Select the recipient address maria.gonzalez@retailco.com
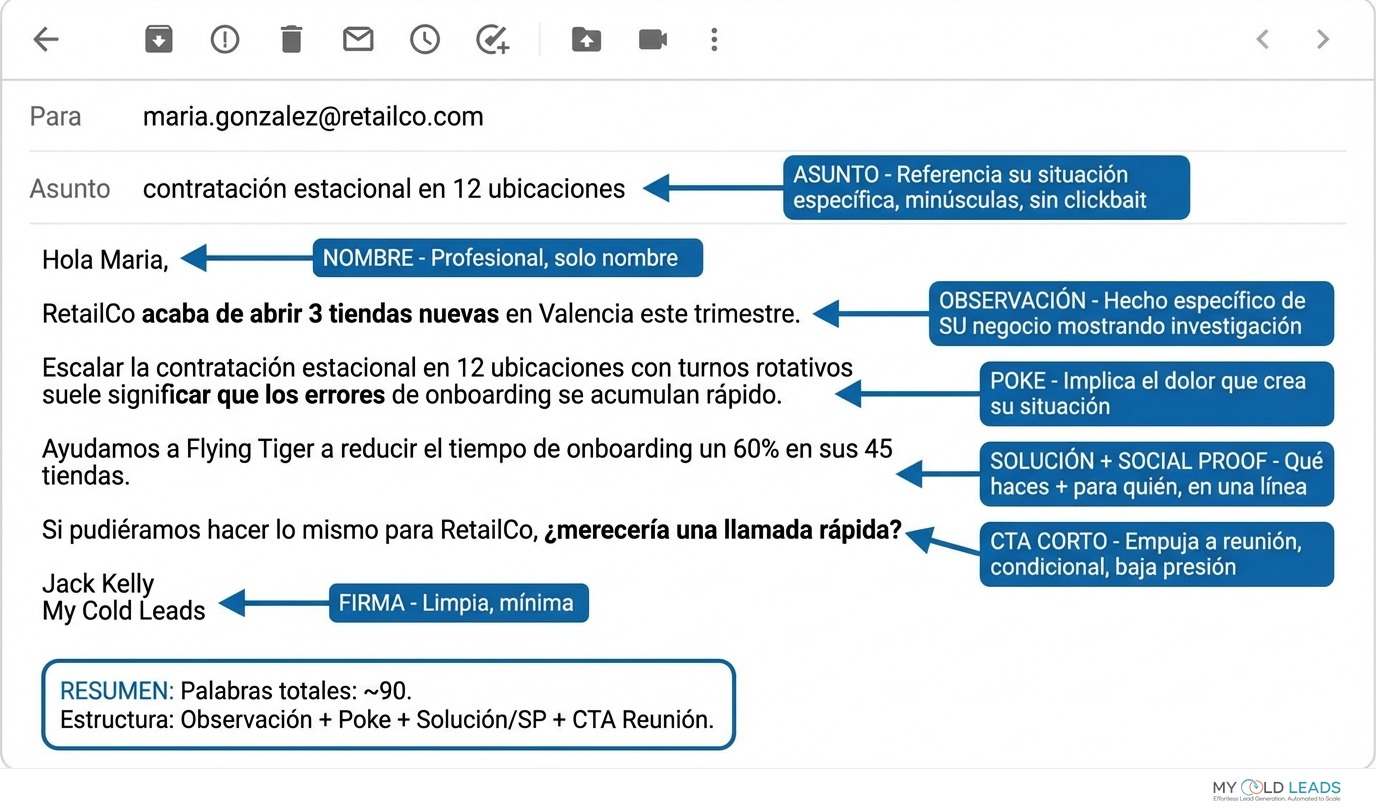The width and height of the screenshot is (1376, 812). point(313,116)
